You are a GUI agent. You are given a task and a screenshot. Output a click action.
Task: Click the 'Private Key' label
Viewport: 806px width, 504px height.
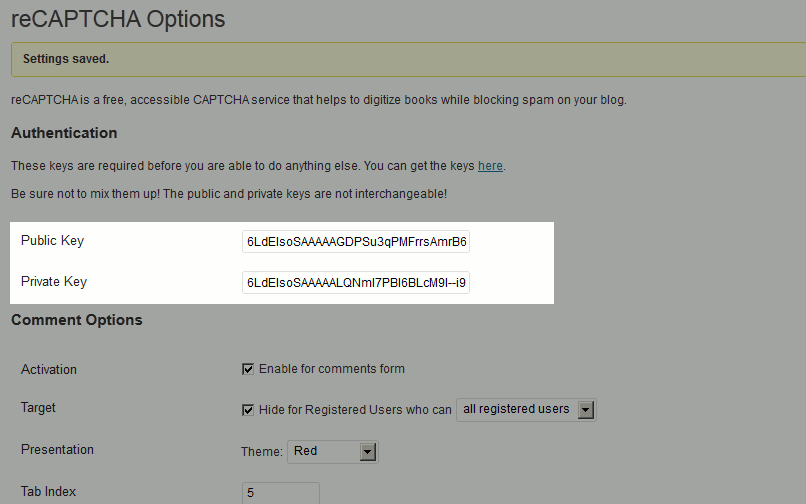coord(54,282)
